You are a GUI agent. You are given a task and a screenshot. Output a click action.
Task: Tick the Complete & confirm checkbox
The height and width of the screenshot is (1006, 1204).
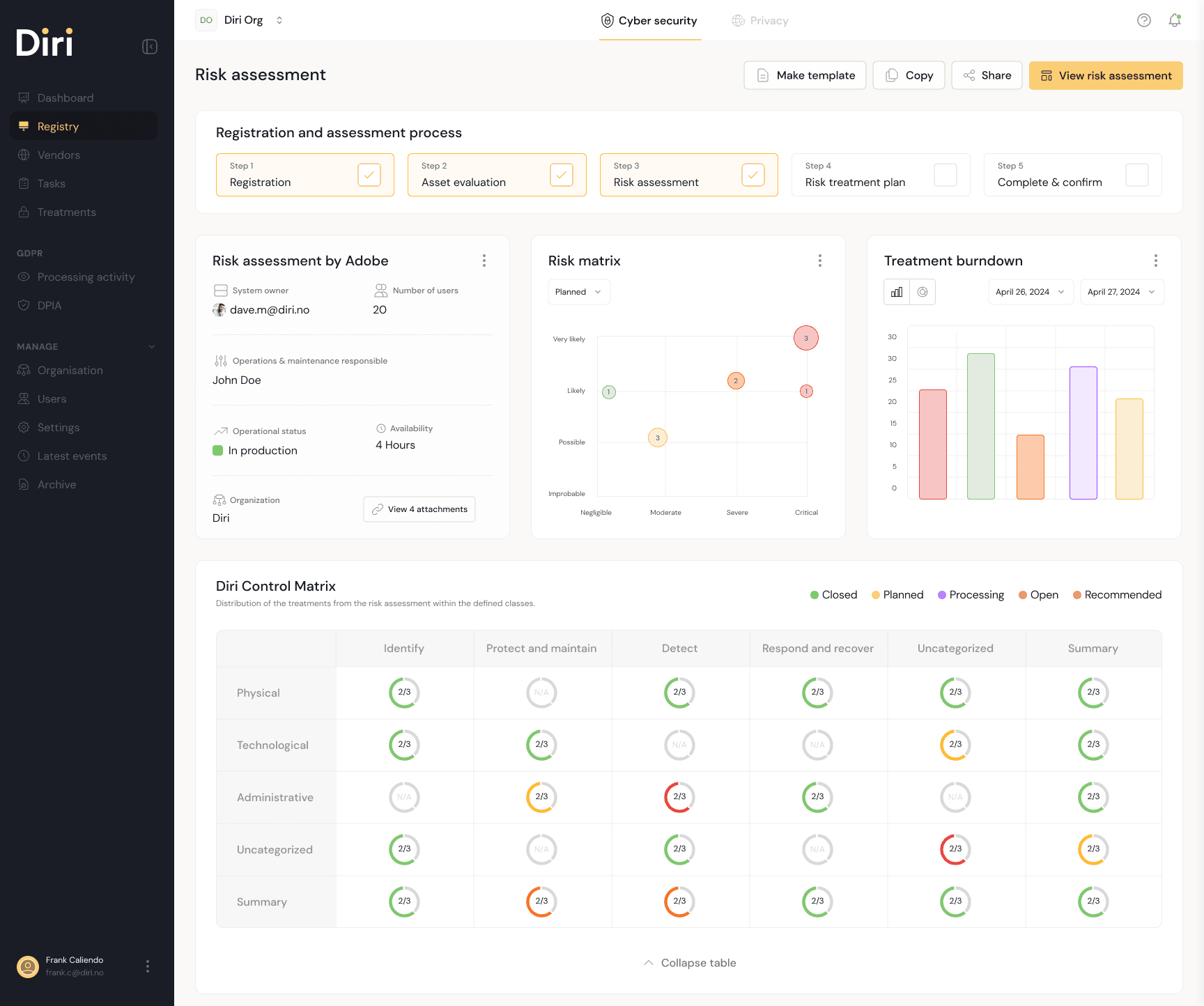pyautogui.click(x=1136, y=175)
